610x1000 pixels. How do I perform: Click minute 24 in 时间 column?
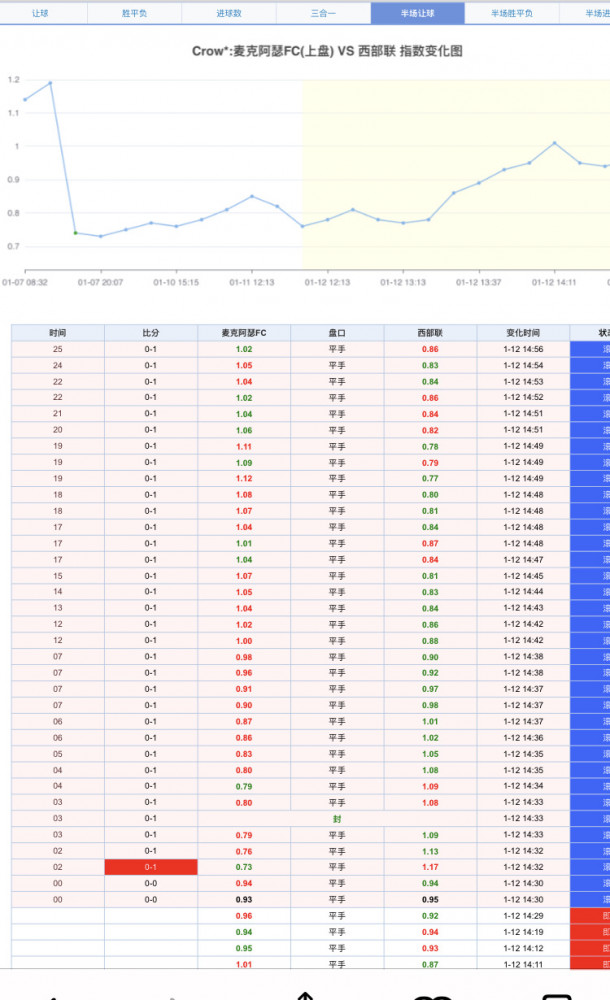(x=58, y=365)
